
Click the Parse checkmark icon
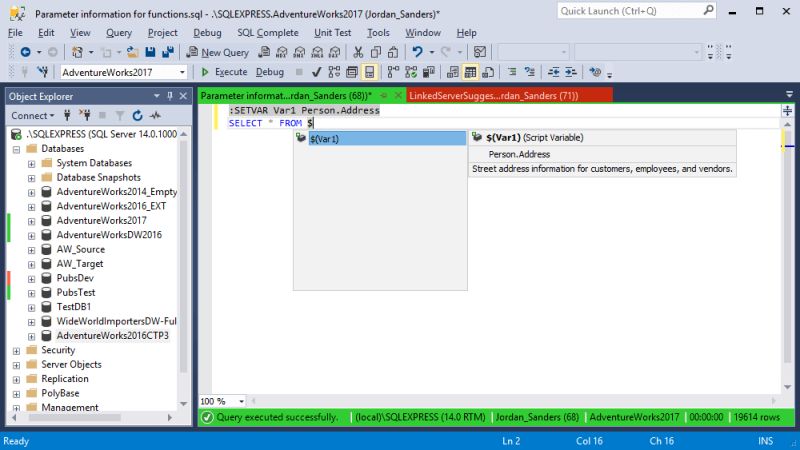[x=316, y=72]
